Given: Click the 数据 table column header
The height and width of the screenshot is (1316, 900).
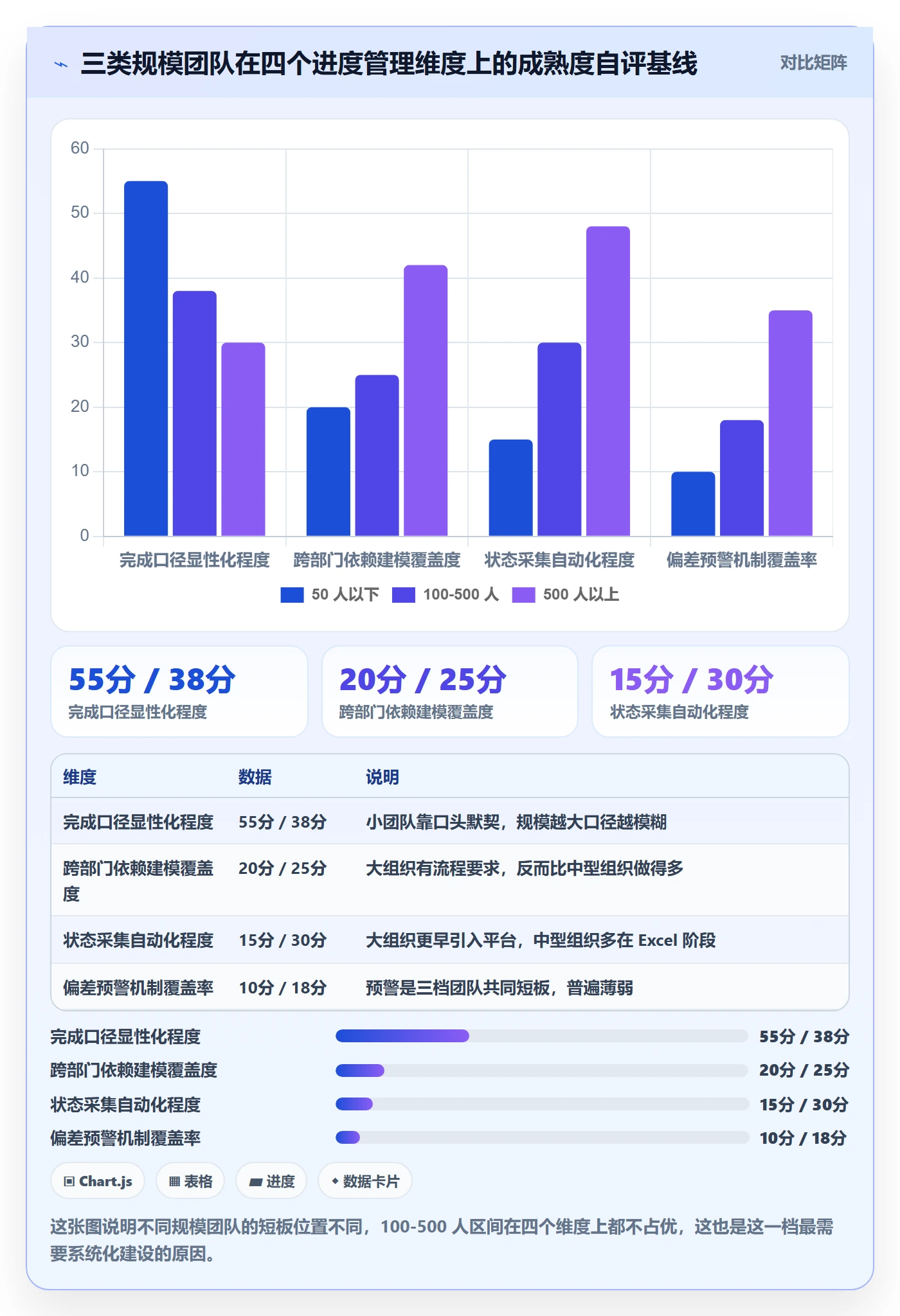Looking at the screenshot, I should coord(255,777).
